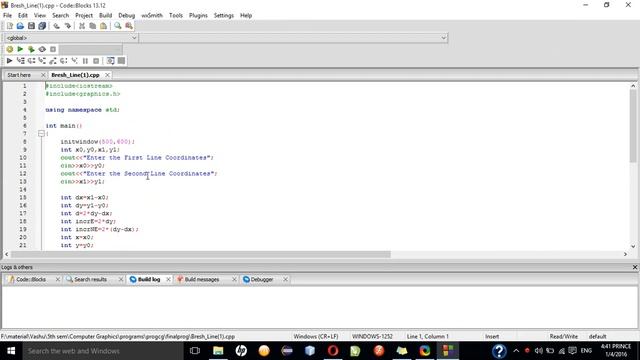Click the Build and run icon
This screenshot has width=640, height=360.
(x=31, y=49)
